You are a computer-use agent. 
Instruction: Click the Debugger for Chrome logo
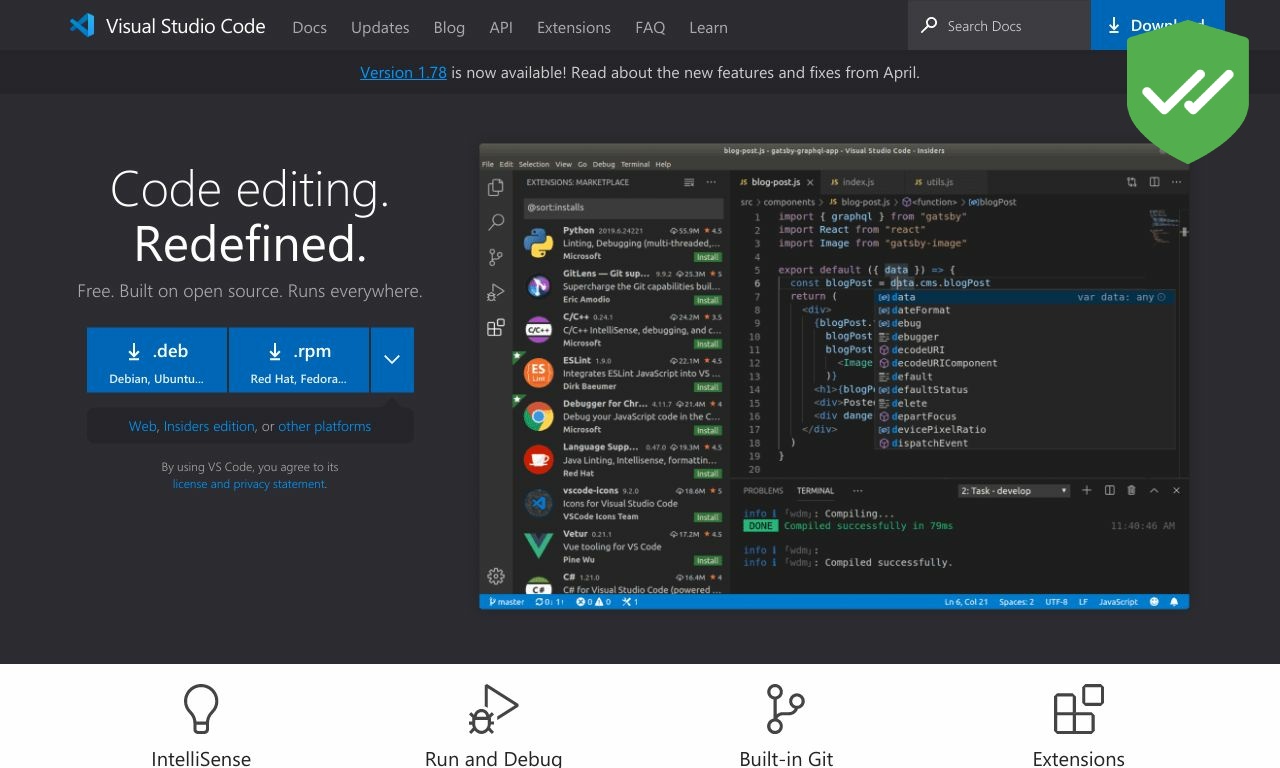point(539,416)
